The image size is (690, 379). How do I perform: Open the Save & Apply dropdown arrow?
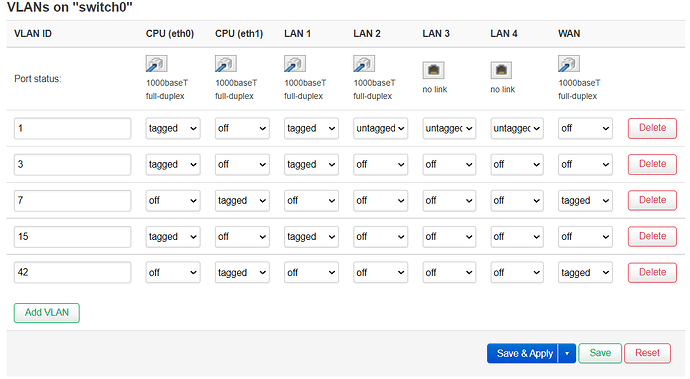[567, 353]
